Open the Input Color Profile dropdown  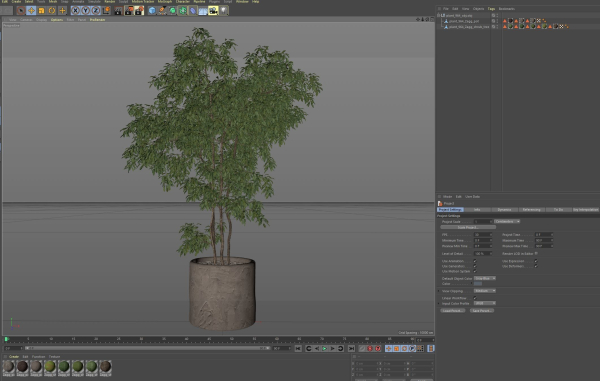pos(485,303)
